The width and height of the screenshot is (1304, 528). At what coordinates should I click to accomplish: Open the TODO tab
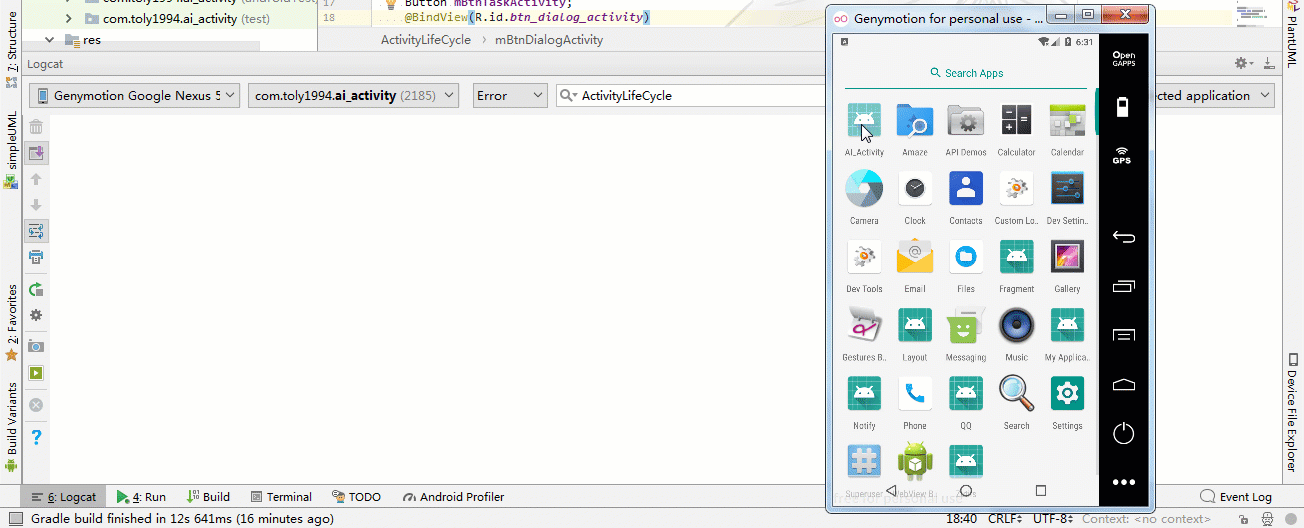pos(356,497)
